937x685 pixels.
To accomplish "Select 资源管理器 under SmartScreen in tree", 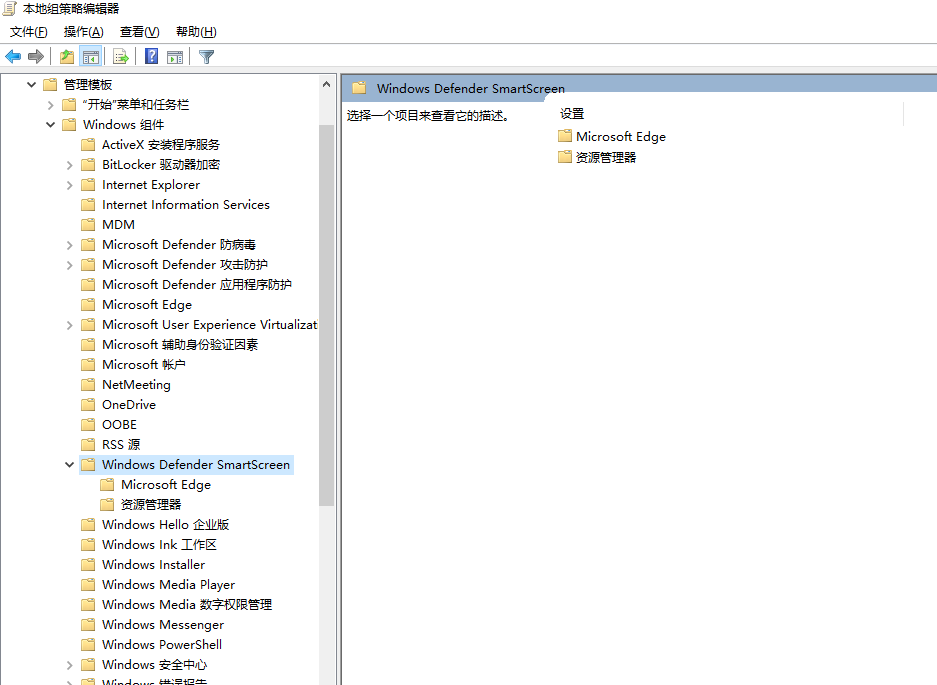I will 151,504.
